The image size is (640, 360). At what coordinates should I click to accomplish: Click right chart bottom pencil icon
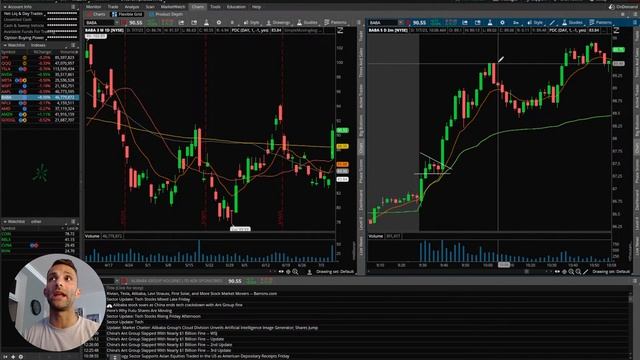[586, 272]
